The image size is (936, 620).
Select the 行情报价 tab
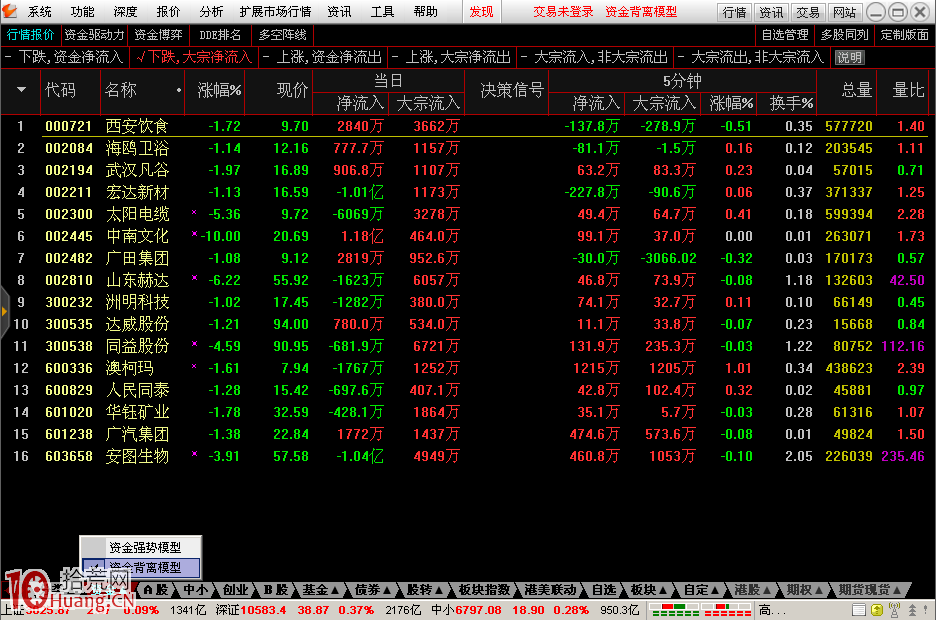(30, 35)
